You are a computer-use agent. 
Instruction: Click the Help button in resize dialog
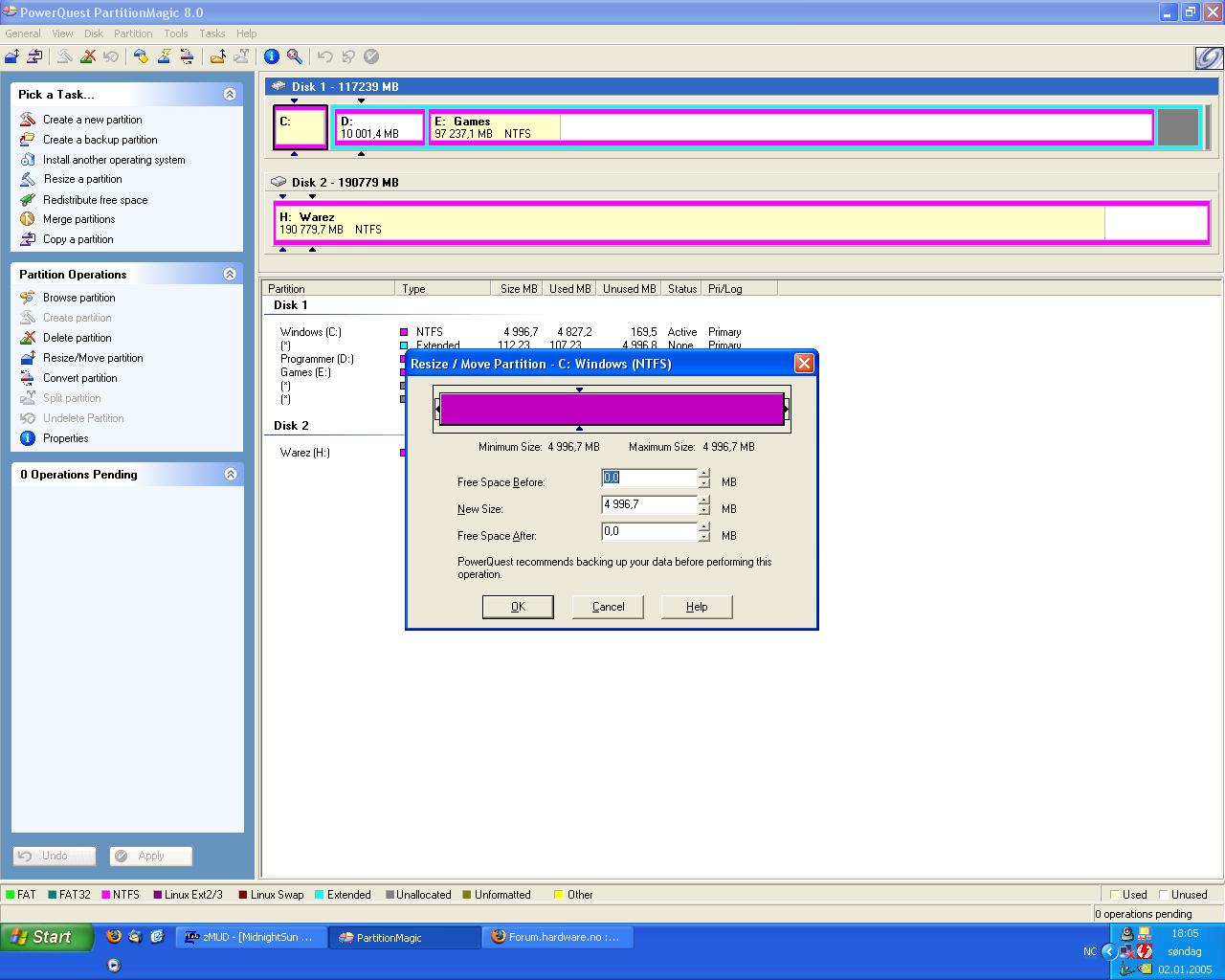coord(697,607)
